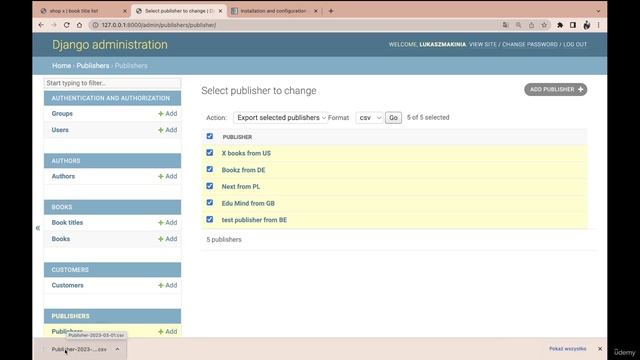Add a new User via plus Add

(168, 130)
